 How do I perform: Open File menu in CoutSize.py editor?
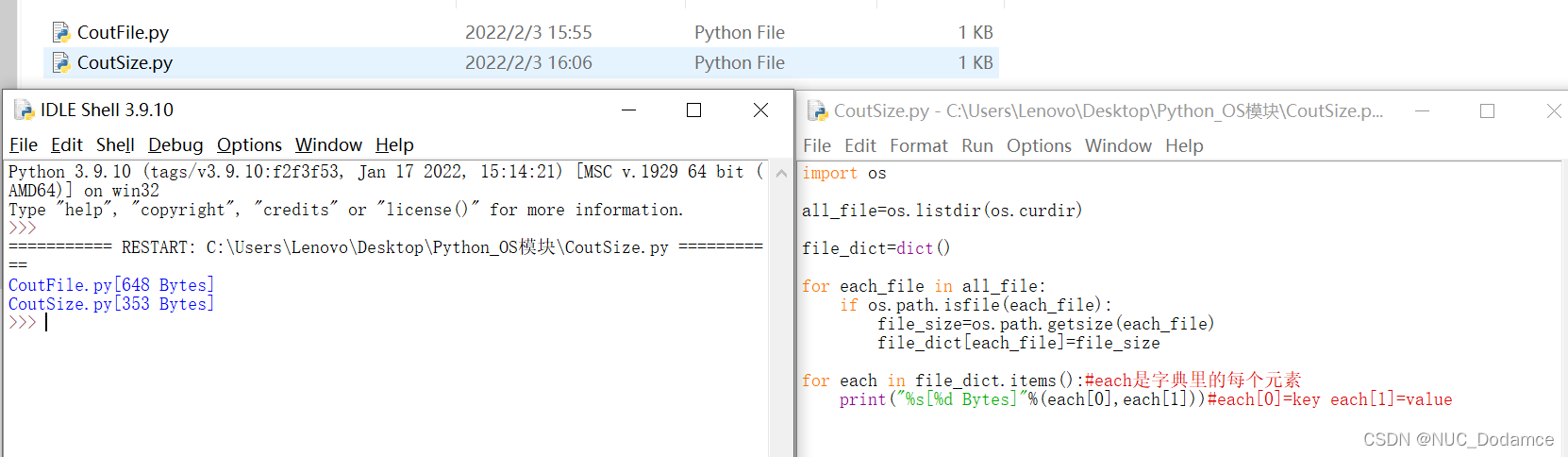tap(817, 145)
